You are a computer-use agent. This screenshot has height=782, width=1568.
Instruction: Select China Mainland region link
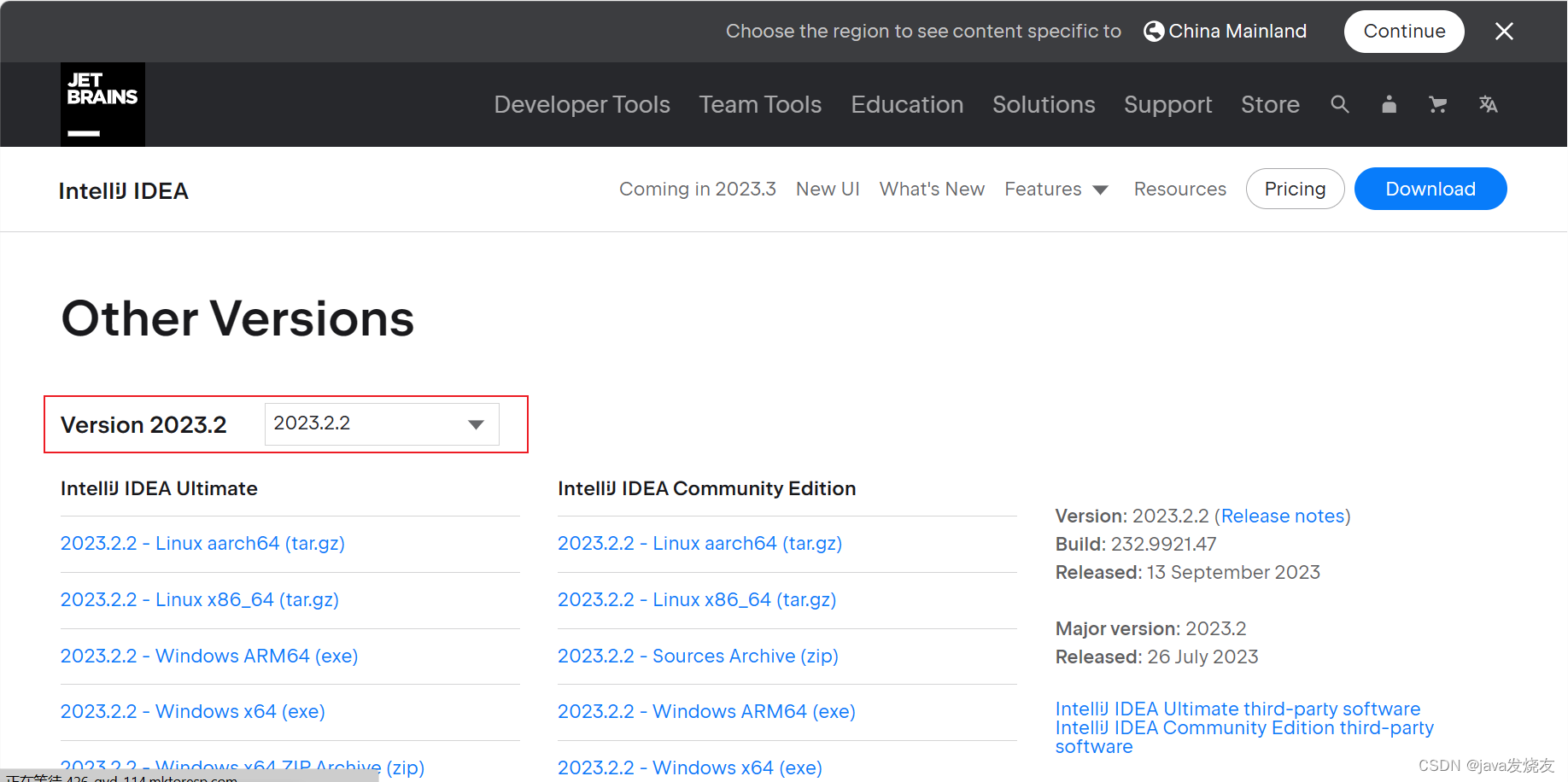1237,32
